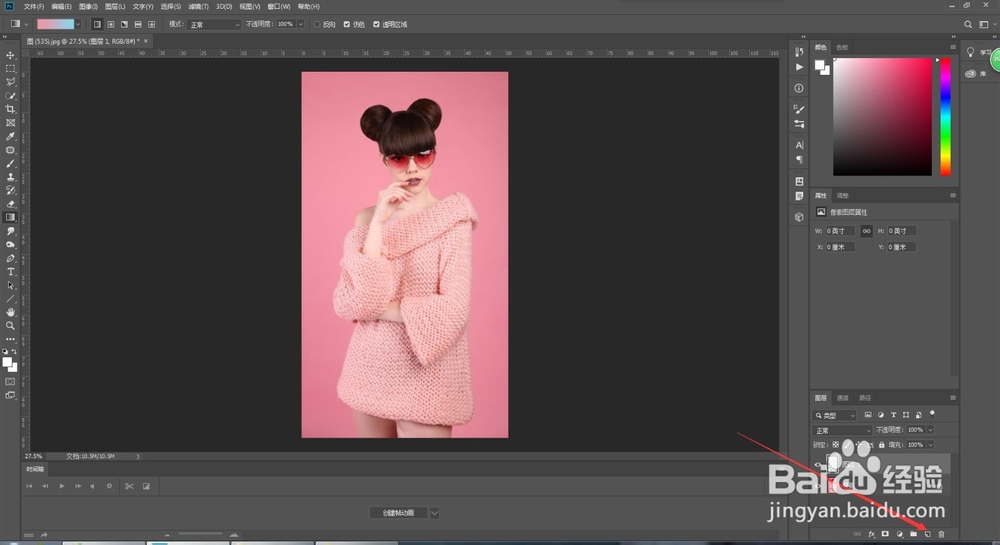Enable the 反向 (Reverse) checkbox
The width and height of the screenshot is (1000, 545).
coord(317,24)
